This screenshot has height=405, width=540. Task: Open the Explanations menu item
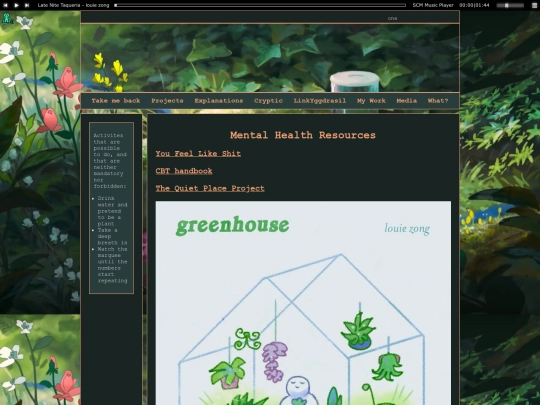(x=219, y=101)
